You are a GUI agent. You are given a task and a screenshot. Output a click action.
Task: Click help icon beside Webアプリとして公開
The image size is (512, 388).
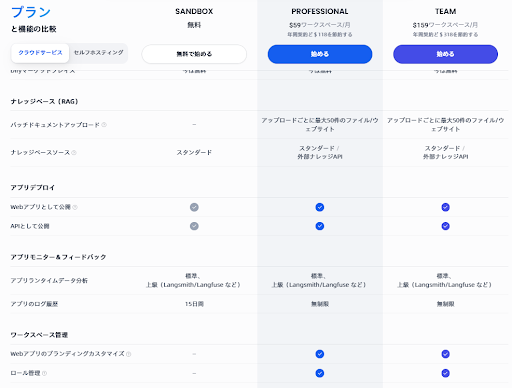75,207
